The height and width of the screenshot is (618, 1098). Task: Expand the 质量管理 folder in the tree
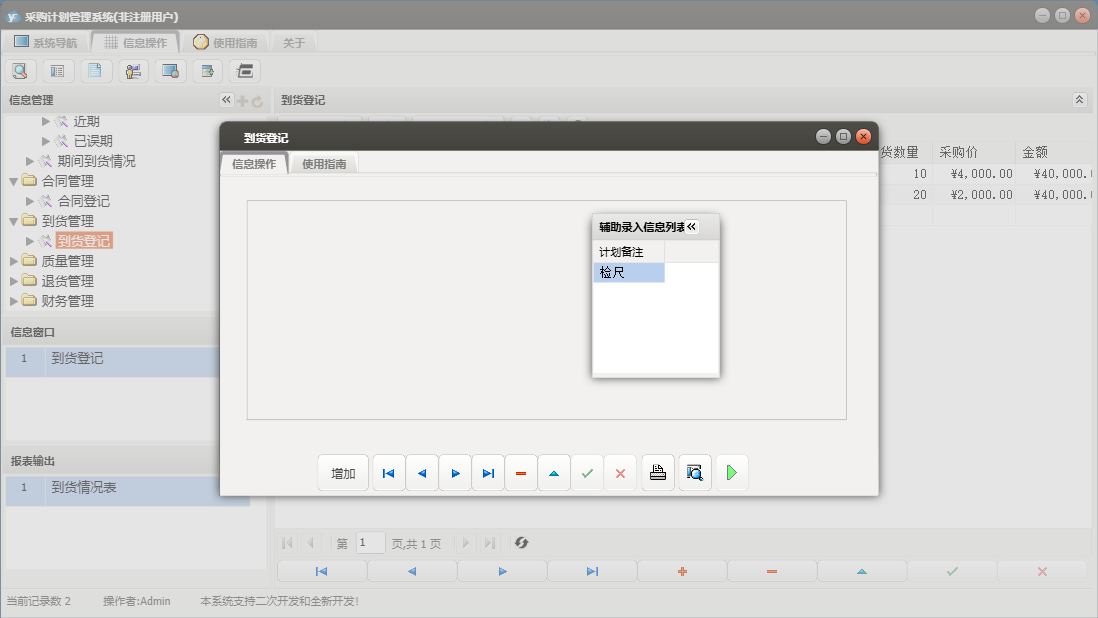coord(14,261)
